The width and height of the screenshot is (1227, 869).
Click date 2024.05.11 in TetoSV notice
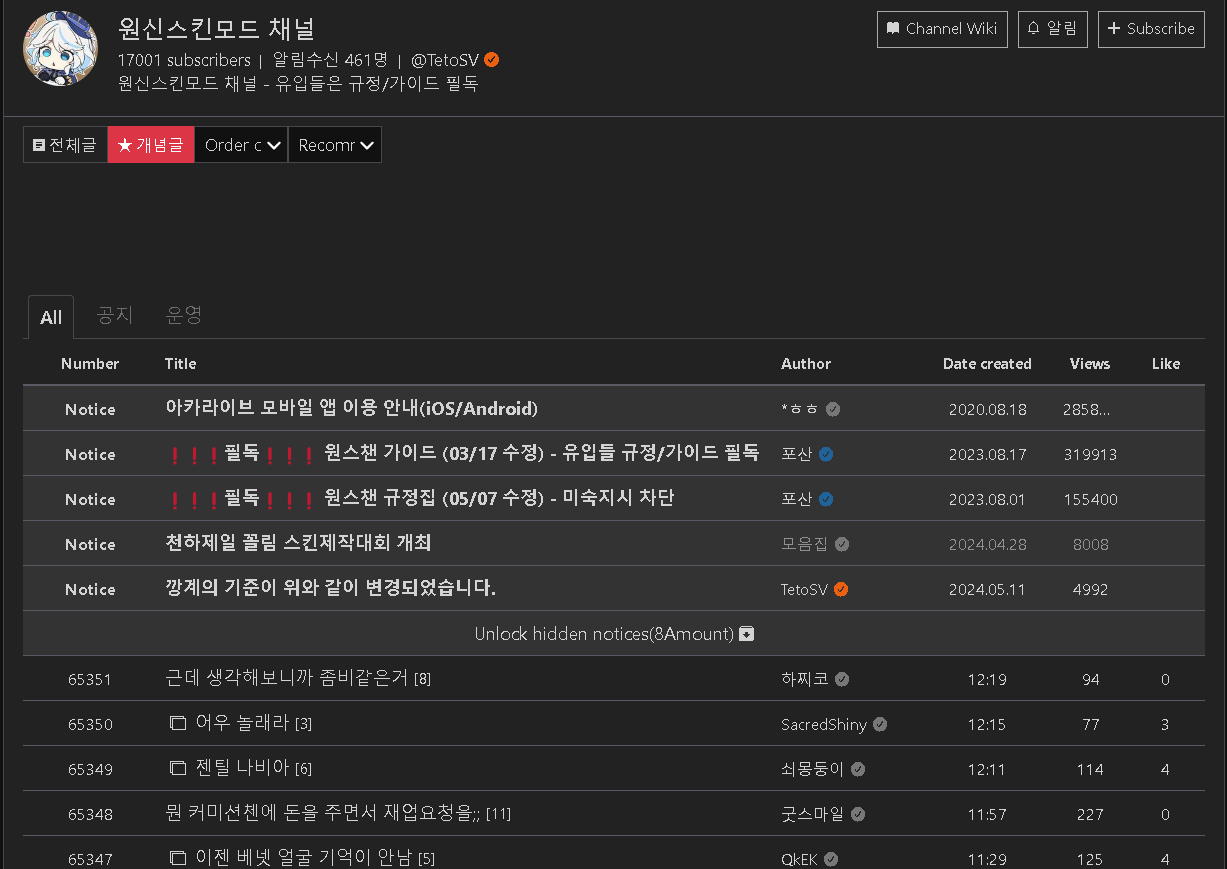pos(987,589)
